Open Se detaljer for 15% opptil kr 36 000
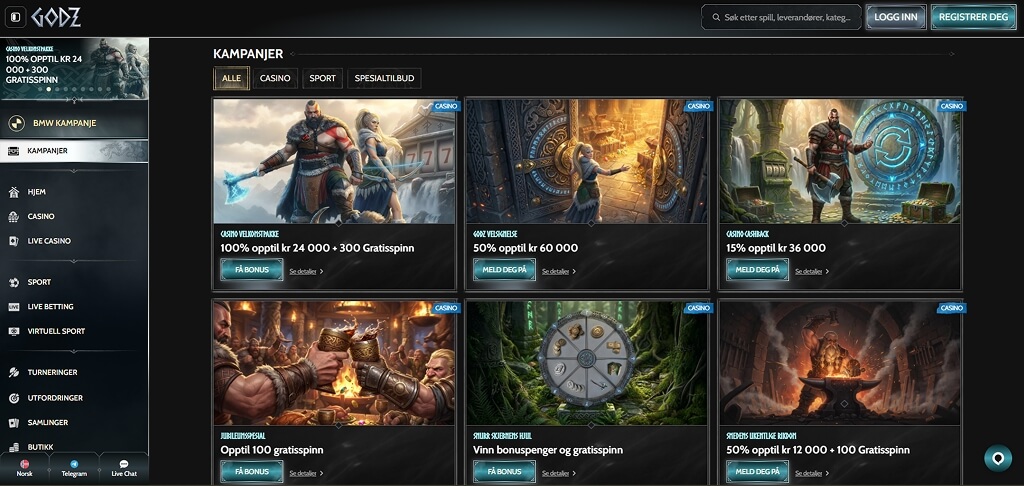The height and width of the screenshot is (486, 1024). [812, 271]
